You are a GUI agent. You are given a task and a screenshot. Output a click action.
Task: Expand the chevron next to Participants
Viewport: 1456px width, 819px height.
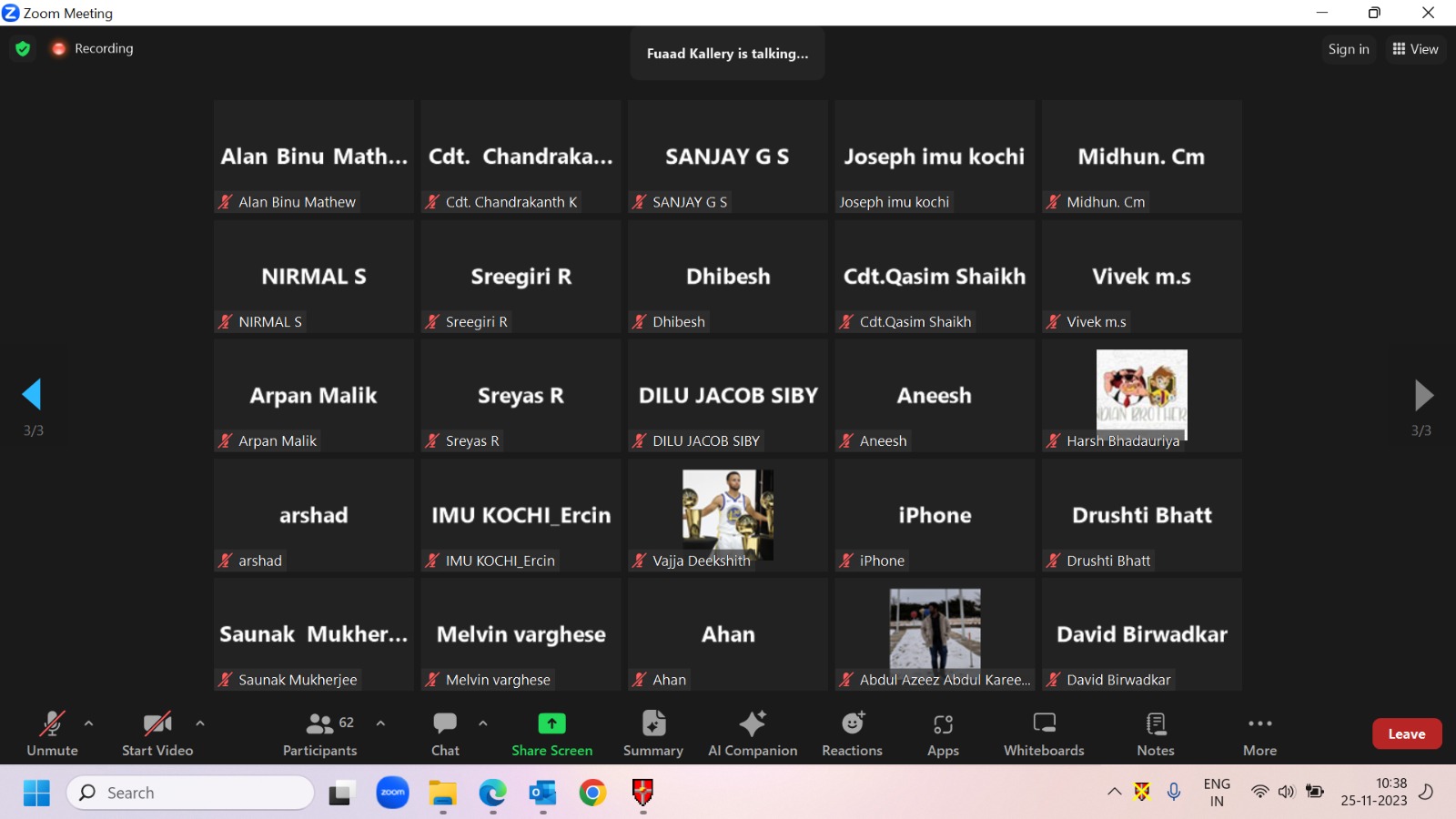(380, 723)
